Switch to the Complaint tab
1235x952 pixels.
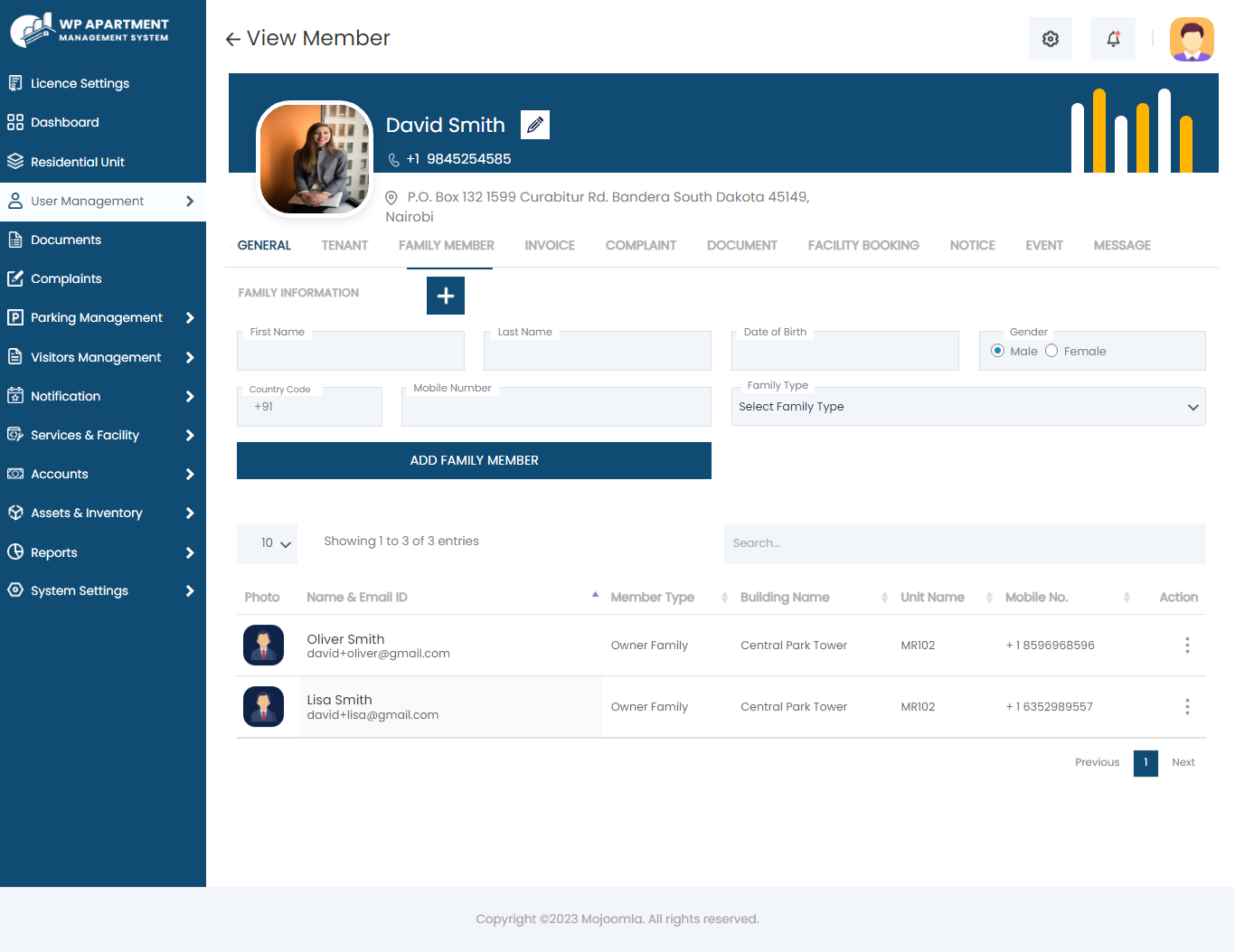641,245
